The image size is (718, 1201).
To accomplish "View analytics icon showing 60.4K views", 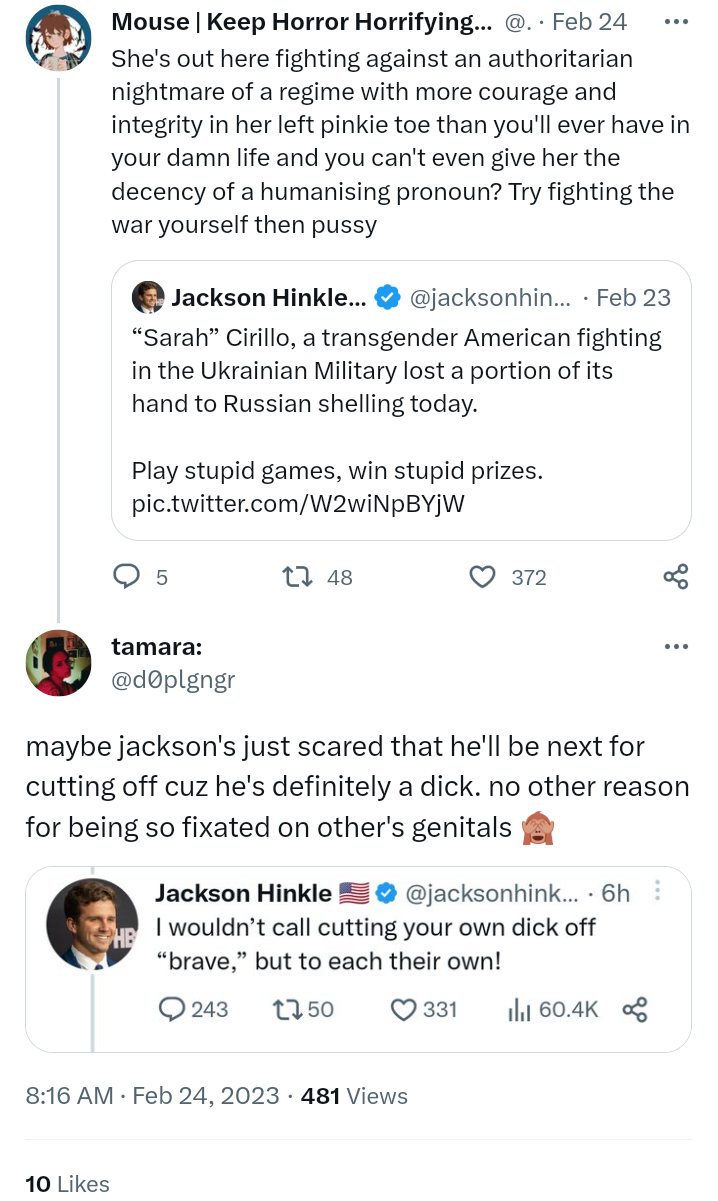I will coord(520,1009).
